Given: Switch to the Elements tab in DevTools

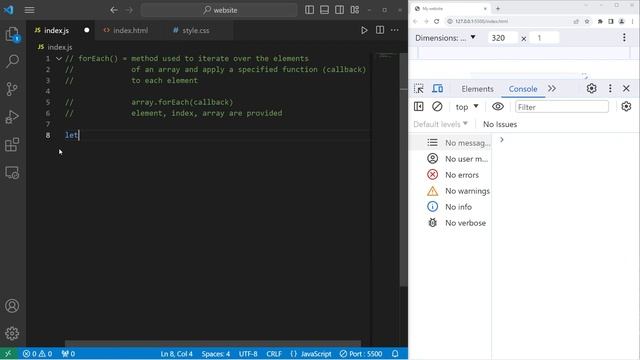Looking at the screenshot, I should (x=477, y=89).
